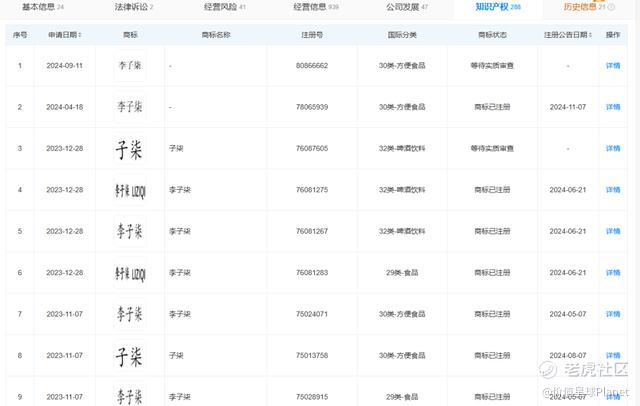Select registration number 80866662
Screen dimensions: 640x406
pos(312,66)
